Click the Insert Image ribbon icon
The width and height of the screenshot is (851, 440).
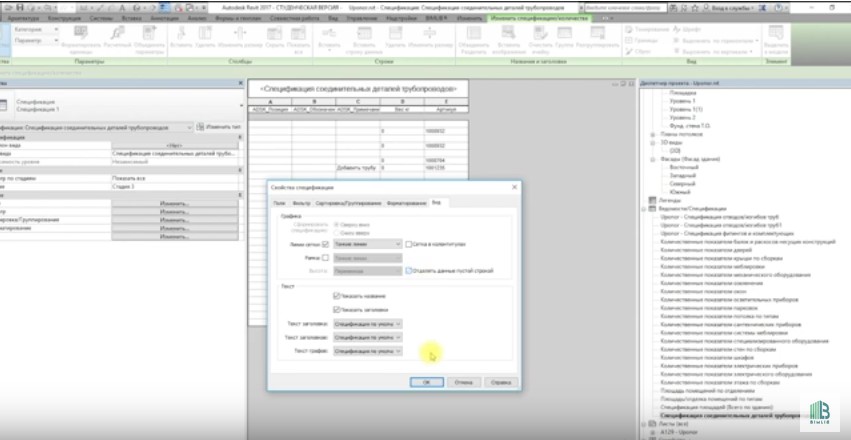pyautogui.click(x=509, y=34)
